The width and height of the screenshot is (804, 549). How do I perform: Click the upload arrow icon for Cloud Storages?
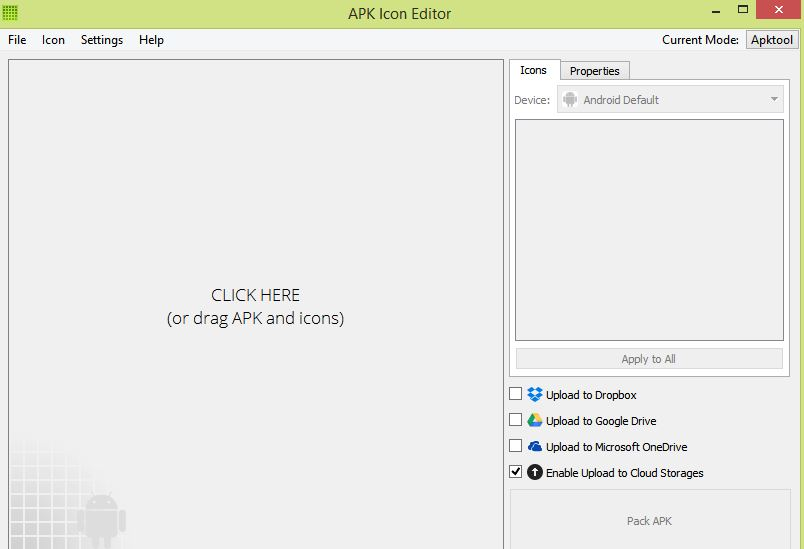[535, 473]
